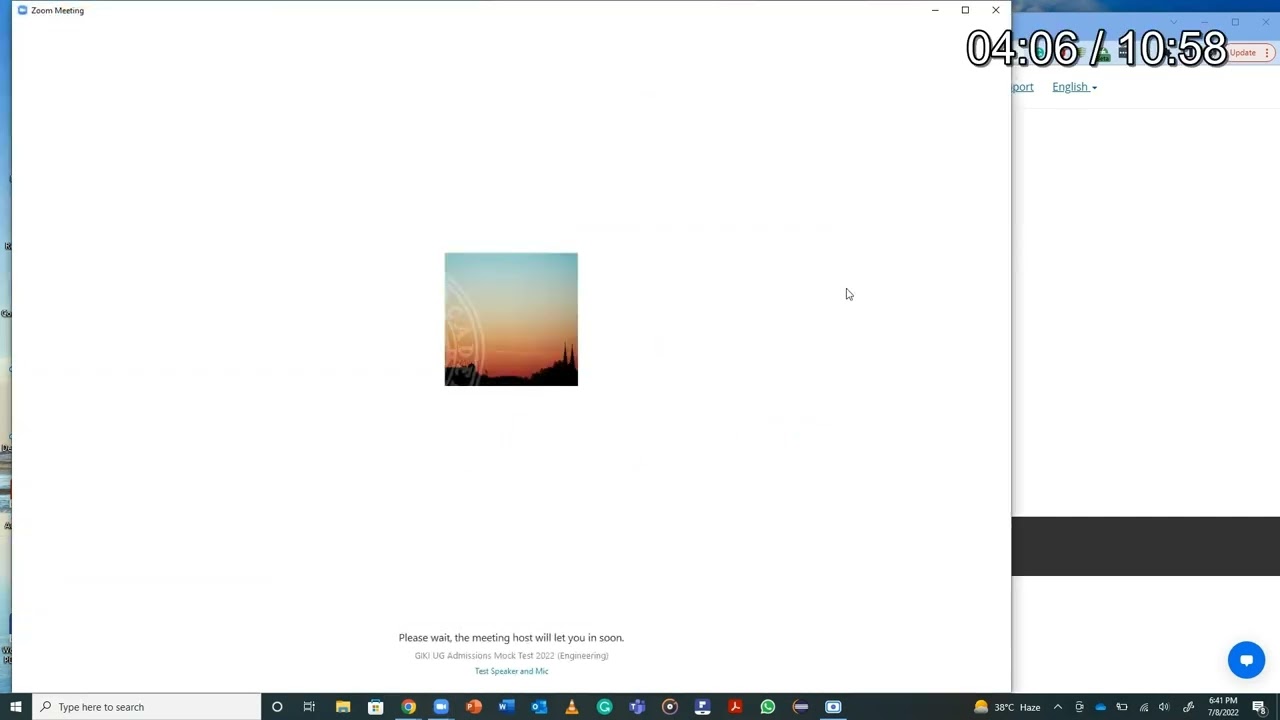The width and height of the screenshot is (1280, 720).
Task: Open VLC media player from taskbar
Action: click(572, 707)
